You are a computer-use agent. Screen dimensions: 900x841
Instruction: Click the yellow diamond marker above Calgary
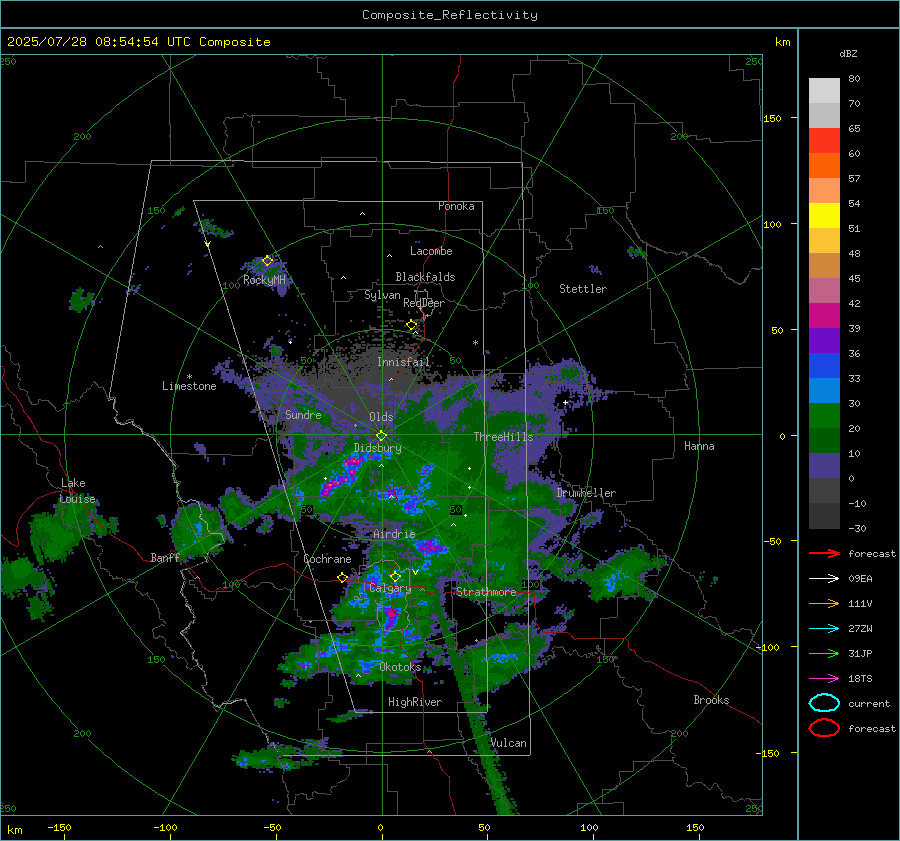coord(395,576)
